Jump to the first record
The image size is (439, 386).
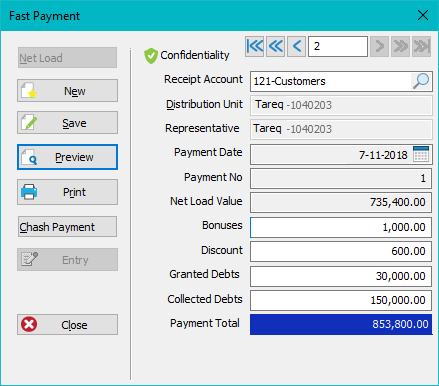coord(255,46)
